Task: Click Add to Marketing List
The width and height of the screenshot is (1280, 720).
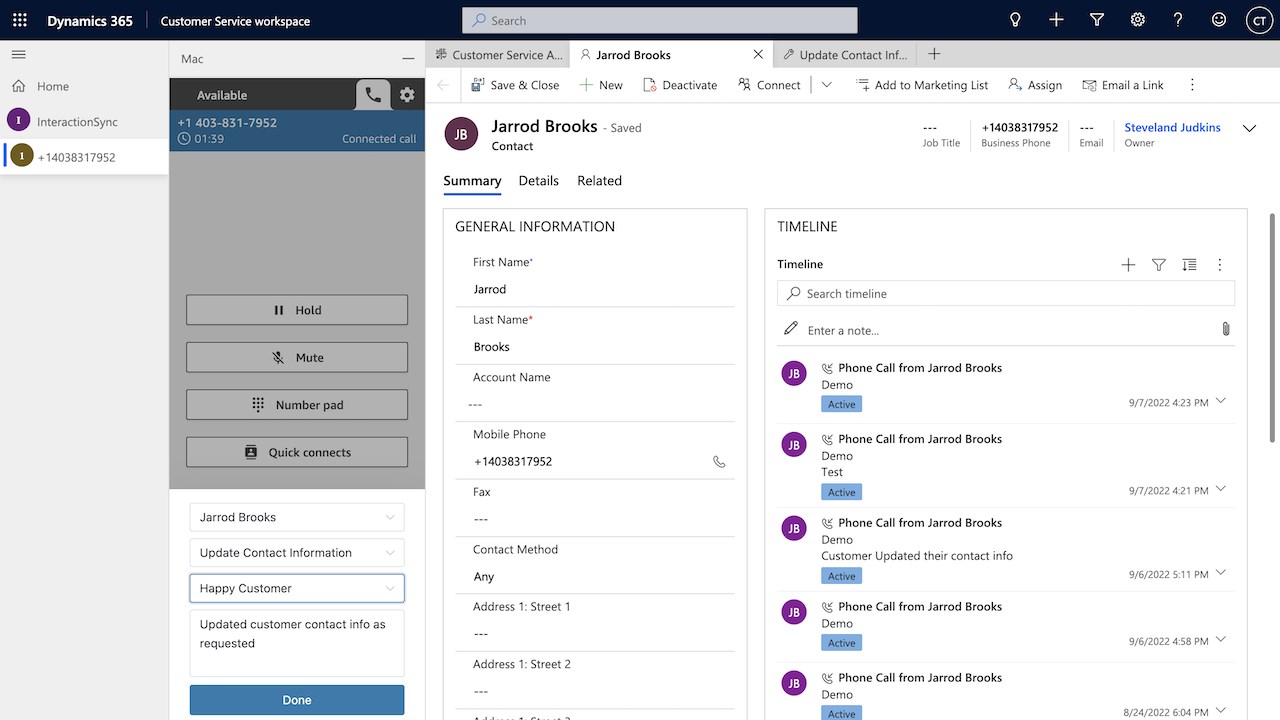Action: pos(922,85)
